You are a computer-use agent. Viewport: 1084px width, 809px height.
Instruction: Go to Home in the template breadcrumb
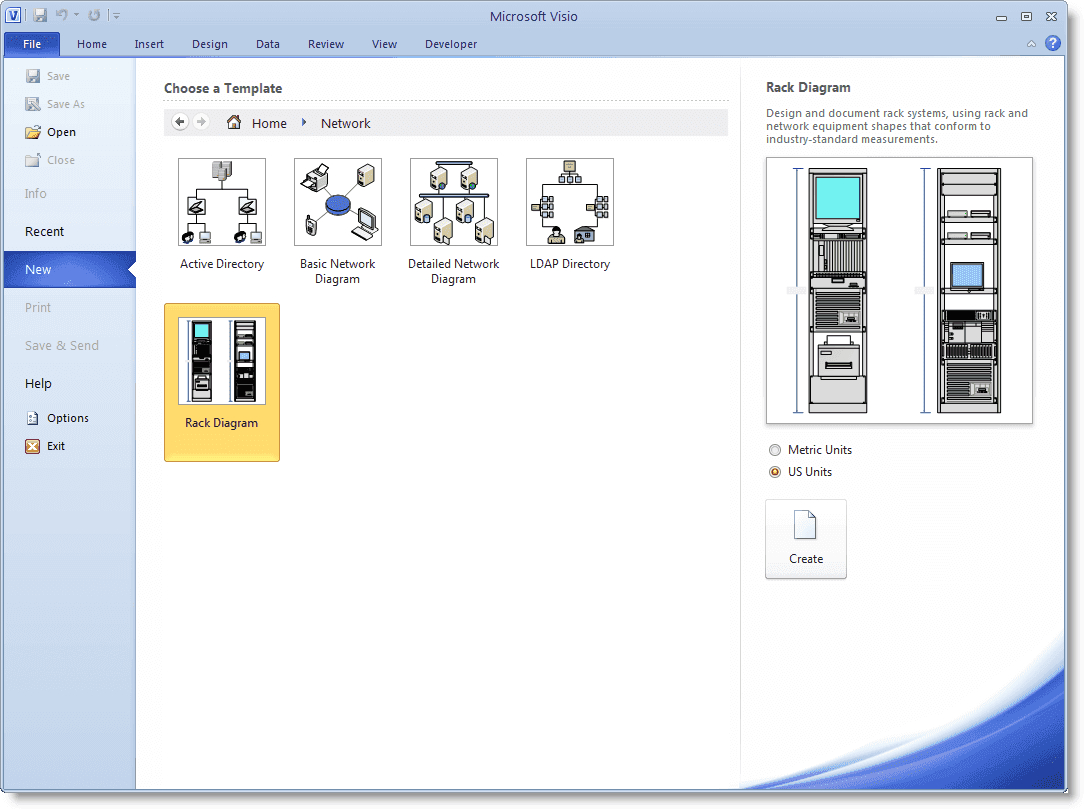[x=269, y=123]
